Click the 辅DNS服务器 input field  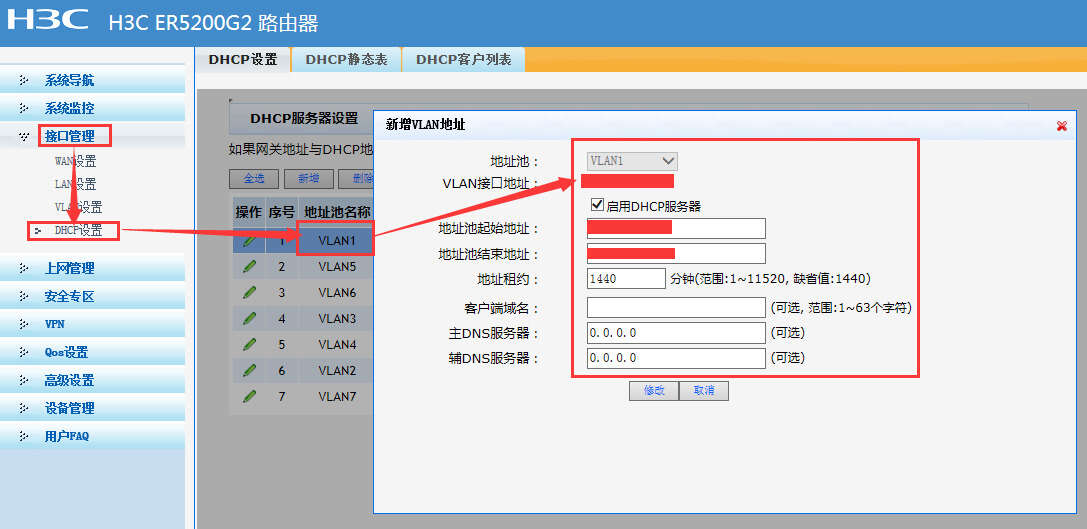(676, 358)
